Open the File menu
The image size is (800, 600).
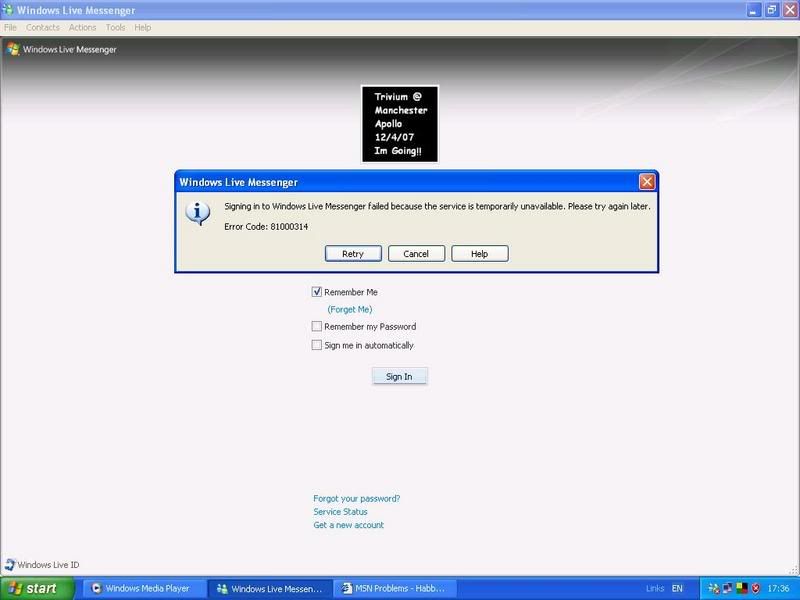coord(11,27)
